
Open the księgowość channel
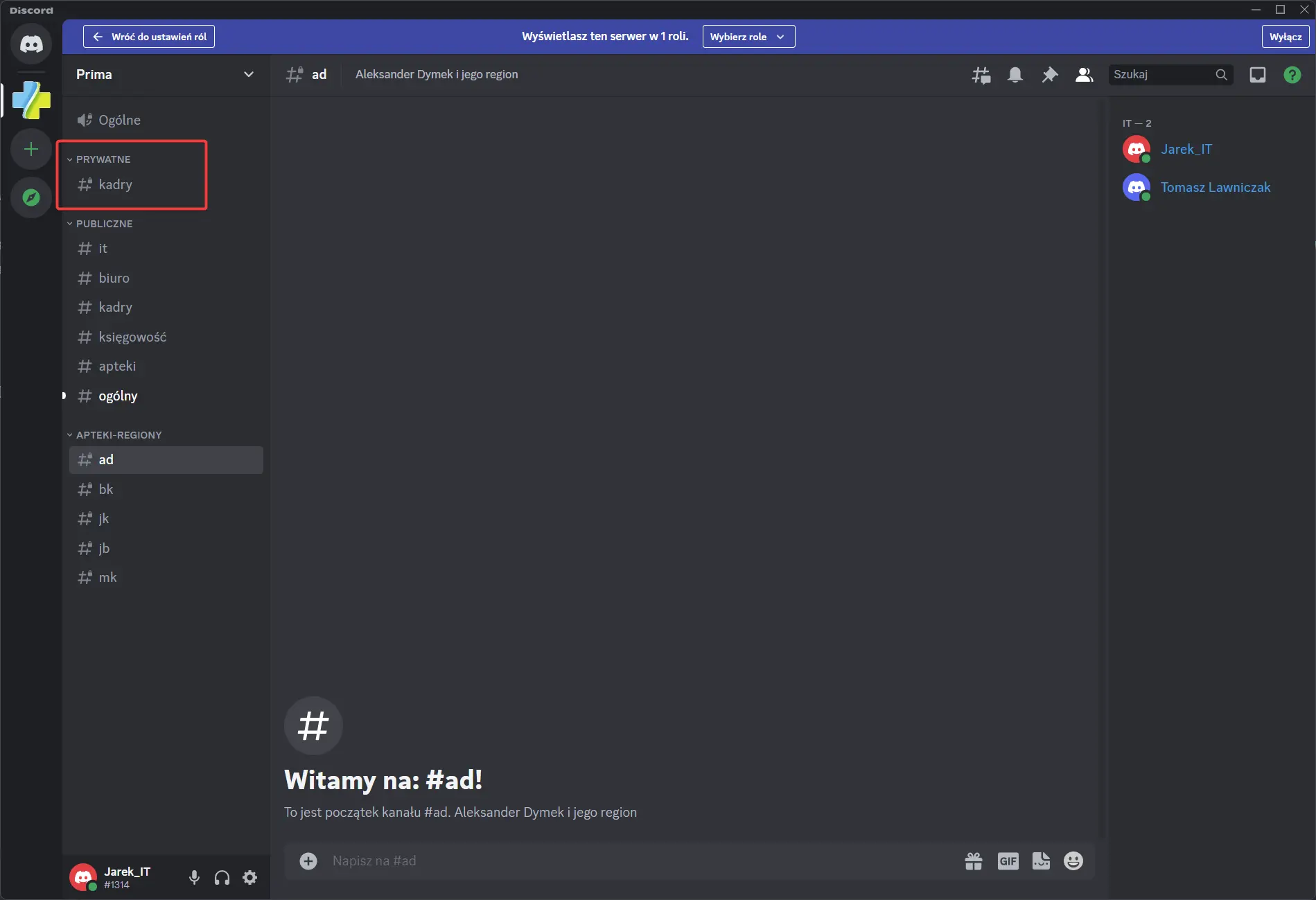pyautogui.click(x=166, y=337)
